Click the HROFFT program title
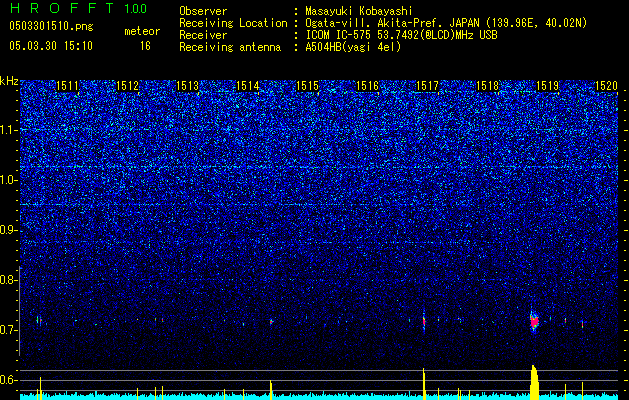The height and width of the screenshot is (400, 629). point(62,8)
